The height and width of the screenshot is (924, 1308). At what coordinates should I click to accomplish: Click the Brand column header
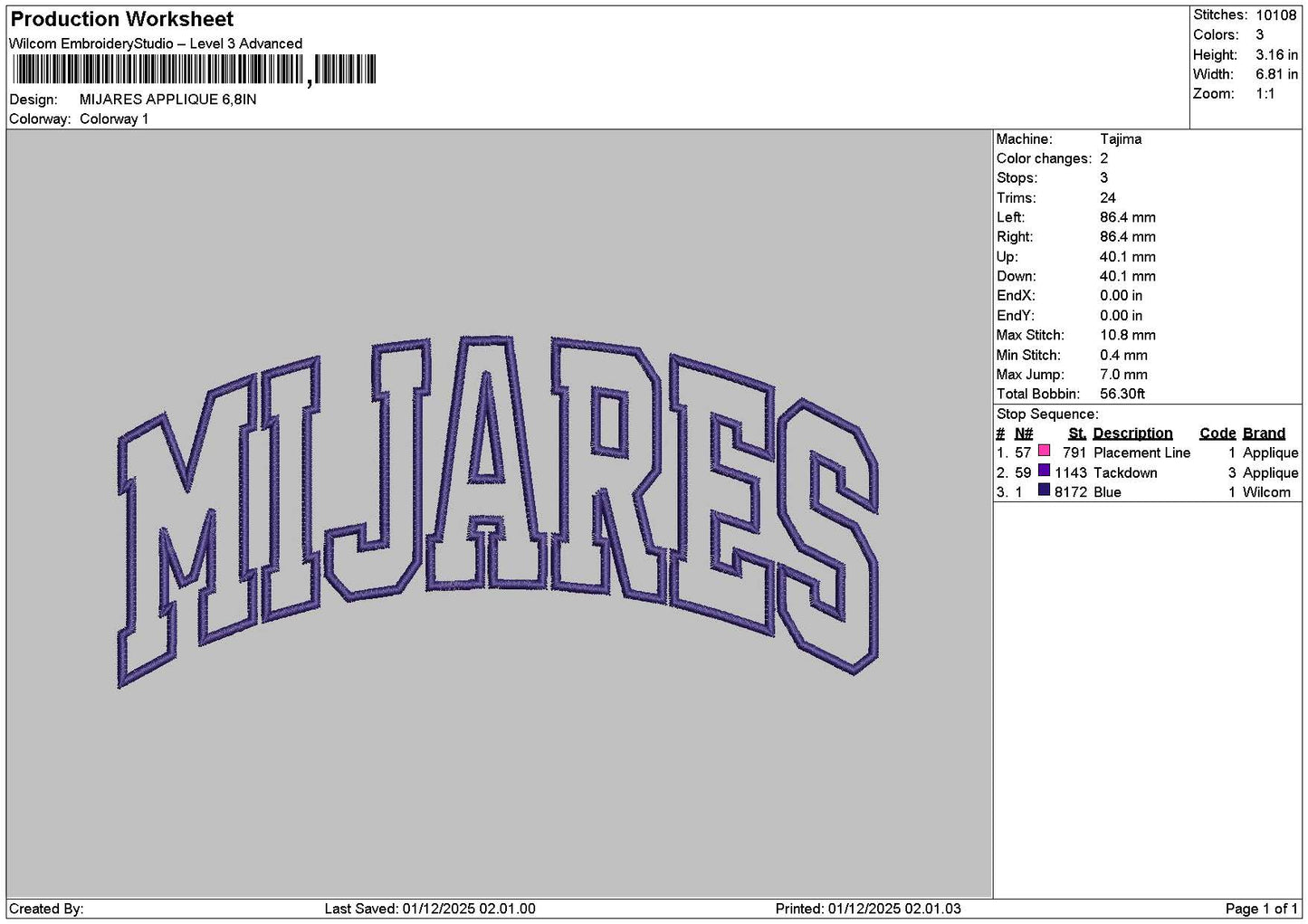pyautogui.click(x=1264, y=433)
